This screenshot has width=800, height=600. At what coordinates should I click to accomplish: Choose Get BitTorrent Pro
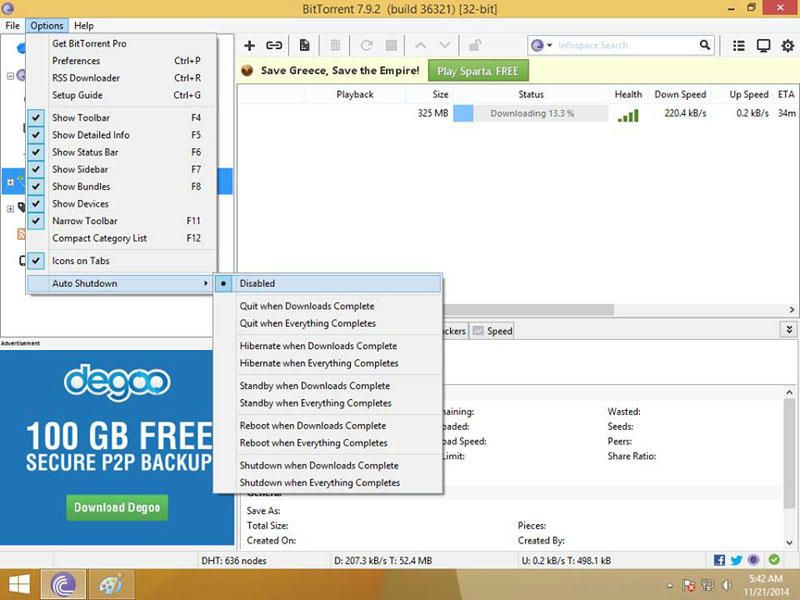[121, 44]
